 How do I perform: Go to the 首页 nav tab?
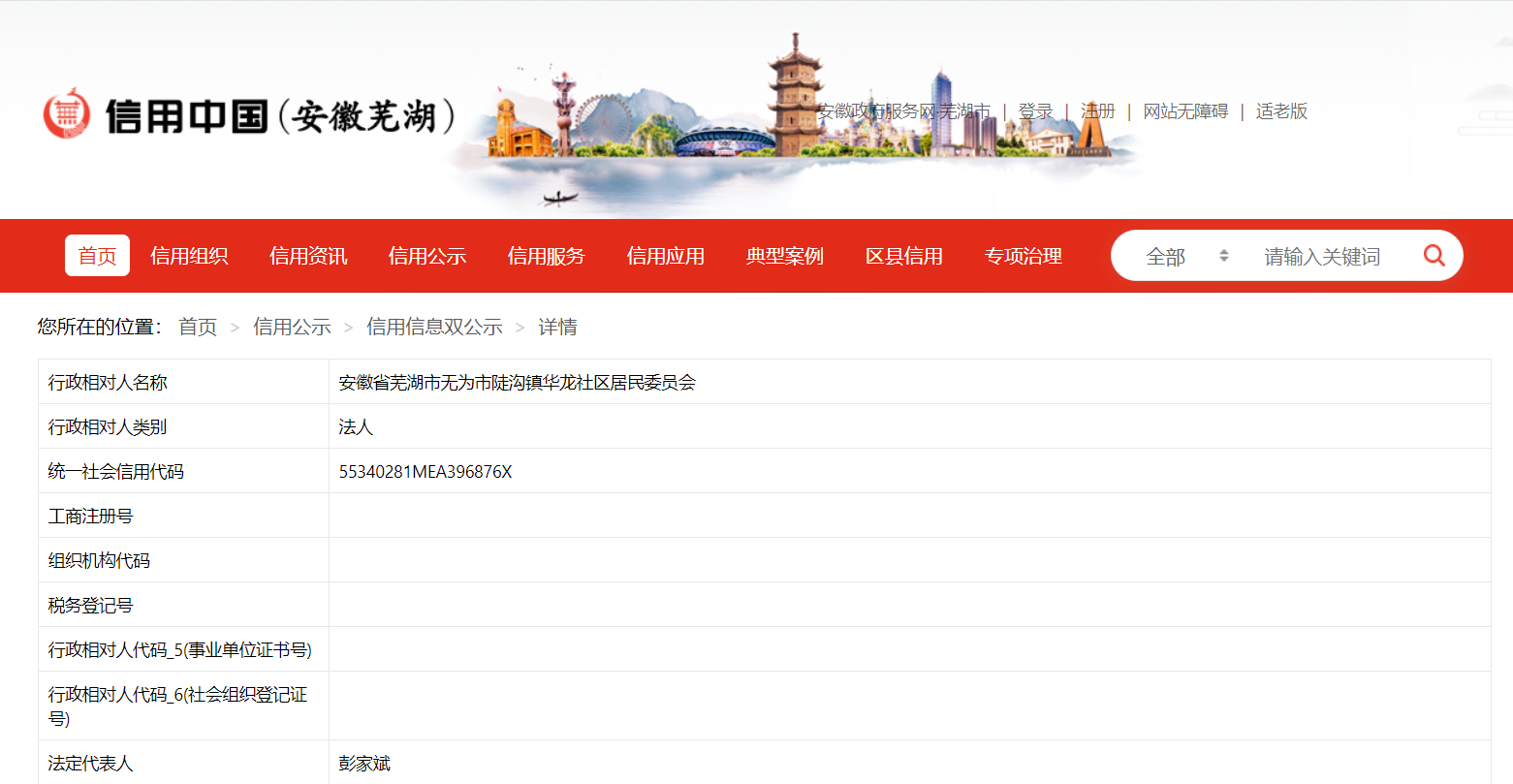coord(97,256)
